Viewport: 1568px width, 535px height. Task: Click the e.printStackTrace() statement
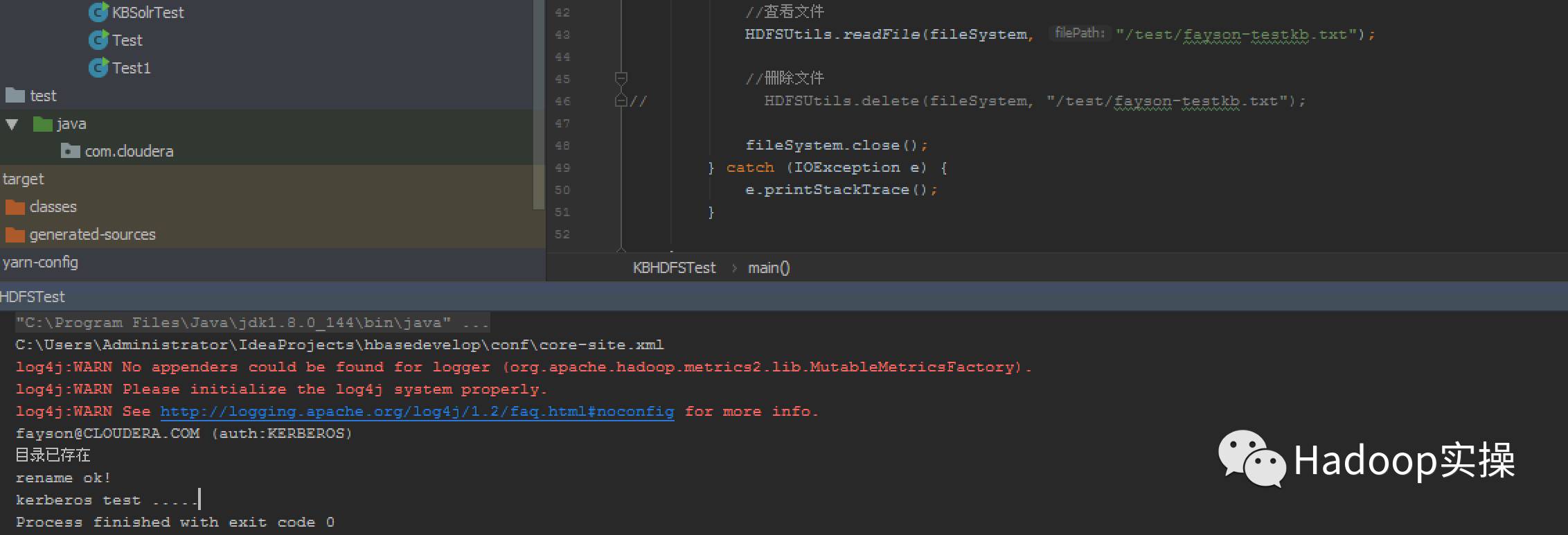841,190
